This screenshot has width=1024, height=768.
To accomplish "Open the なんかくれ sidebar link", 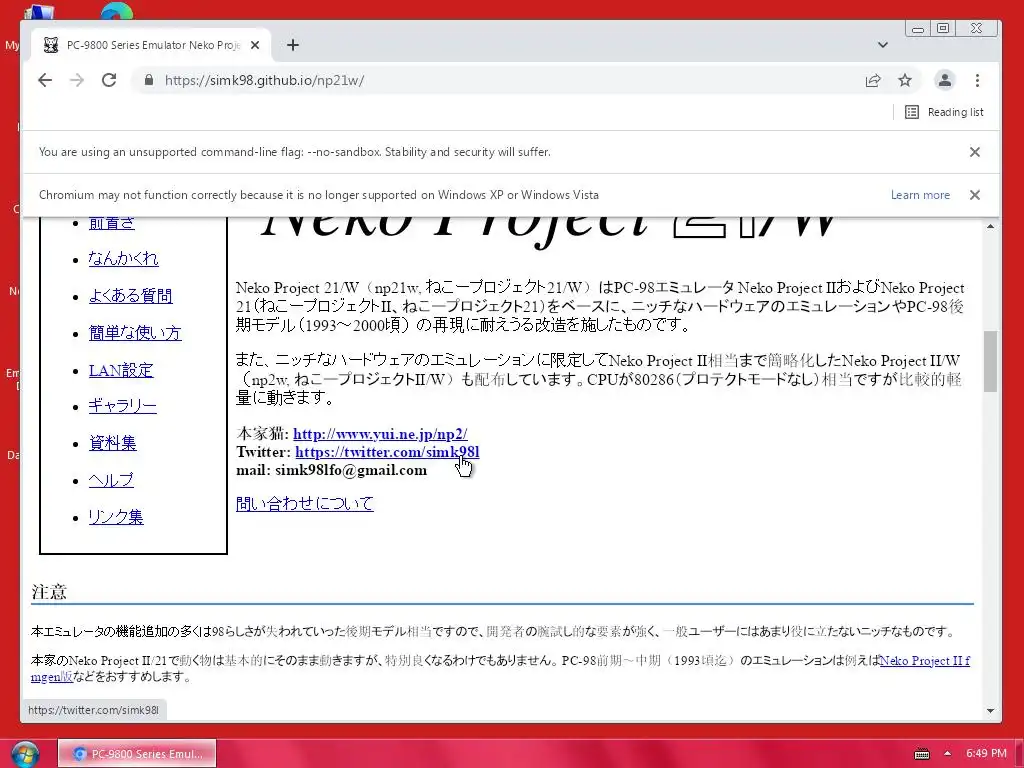I will pyautogui.click(x=123, y=259).
